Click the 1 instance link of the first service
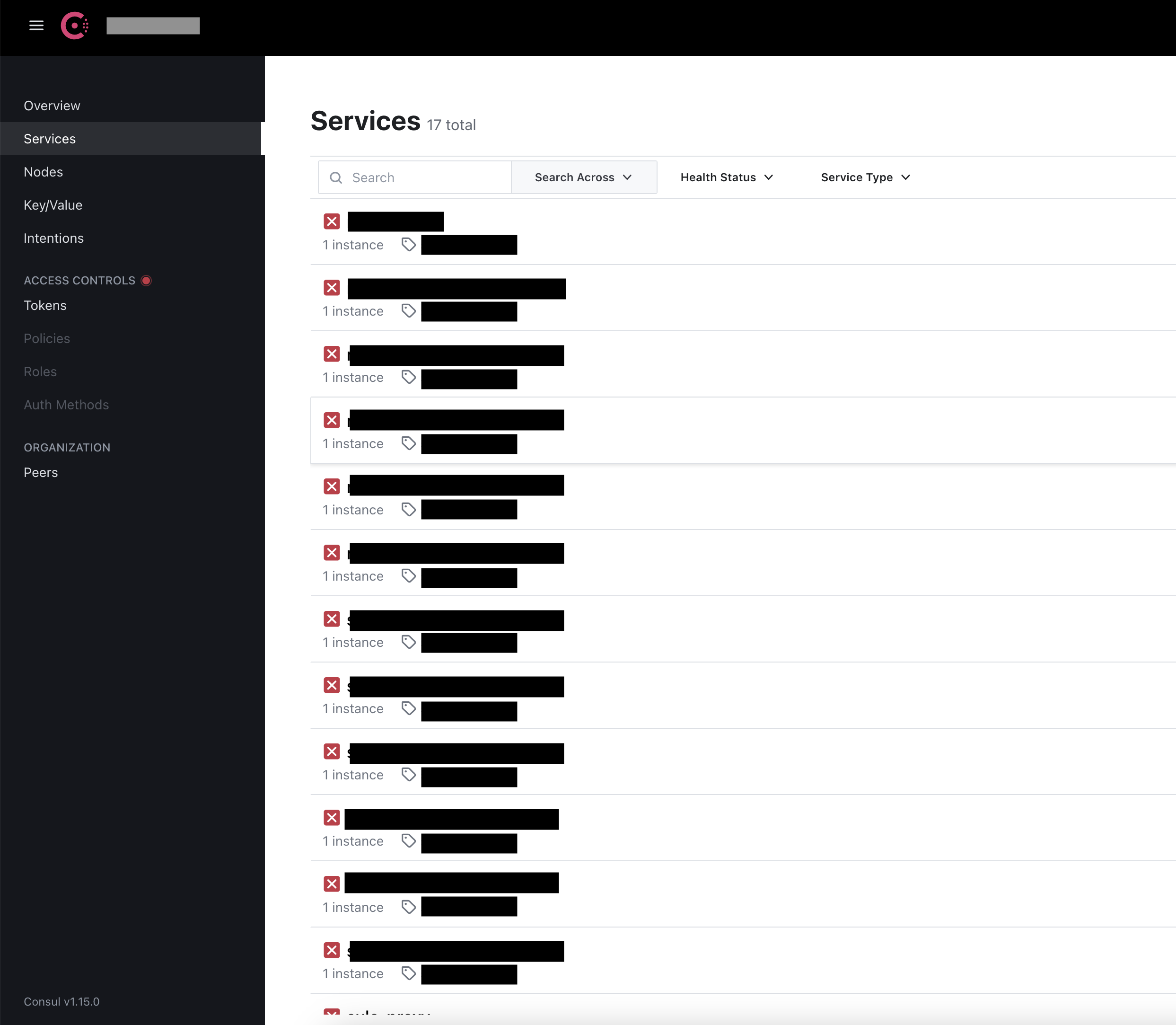This screenshot has height=1025, width=1176. tap(353, 244)
